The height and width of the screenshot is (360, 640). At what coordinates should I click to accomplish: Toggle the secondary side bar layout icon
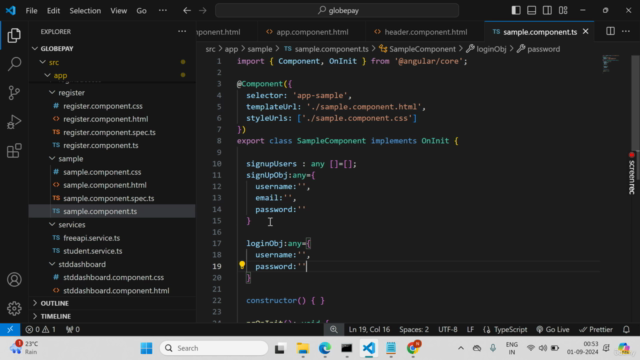pyautogui.click(x=547, y=10)
